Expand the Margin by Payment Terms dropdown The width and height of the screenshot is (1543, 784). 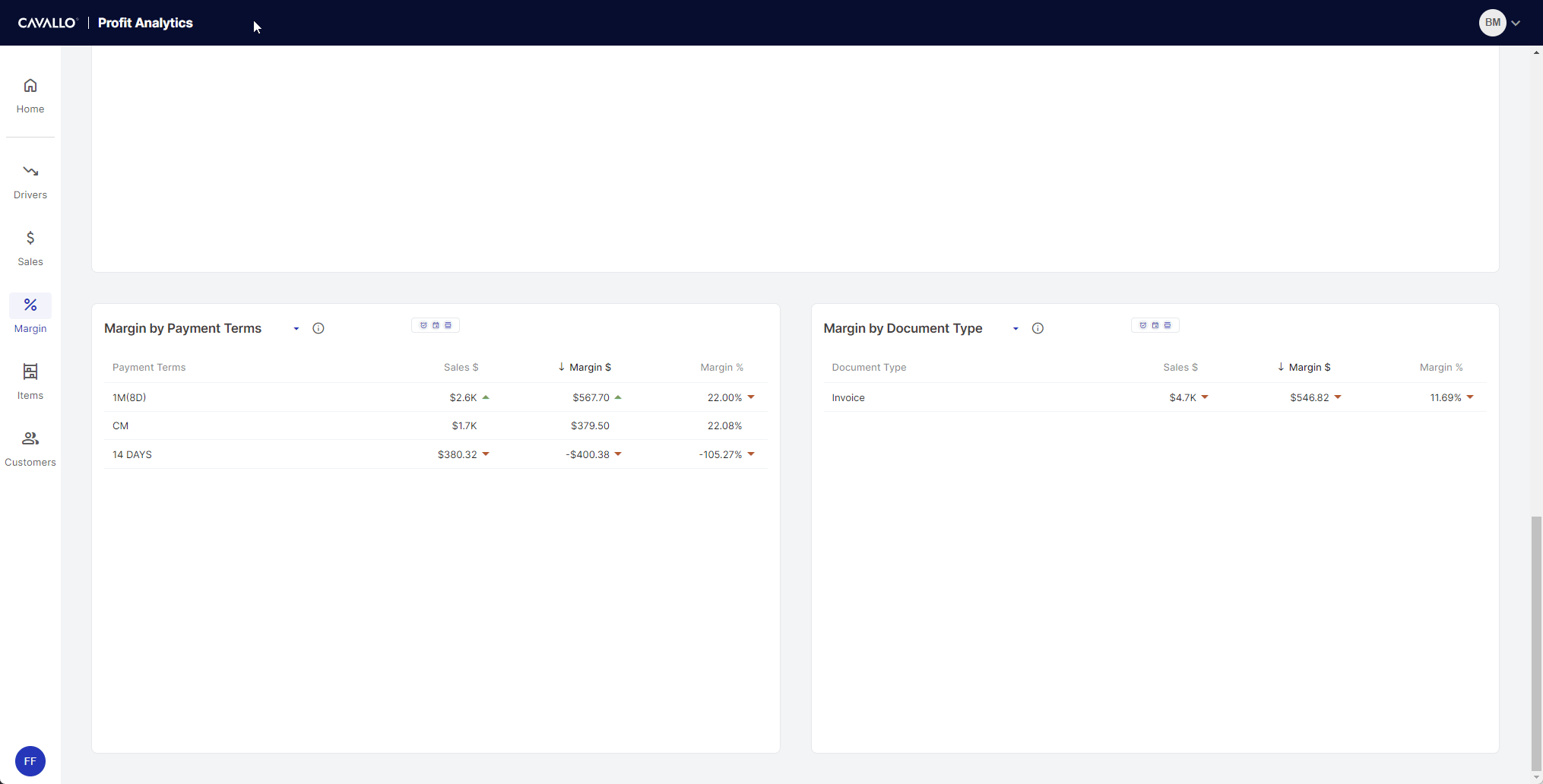coord(296,329)
